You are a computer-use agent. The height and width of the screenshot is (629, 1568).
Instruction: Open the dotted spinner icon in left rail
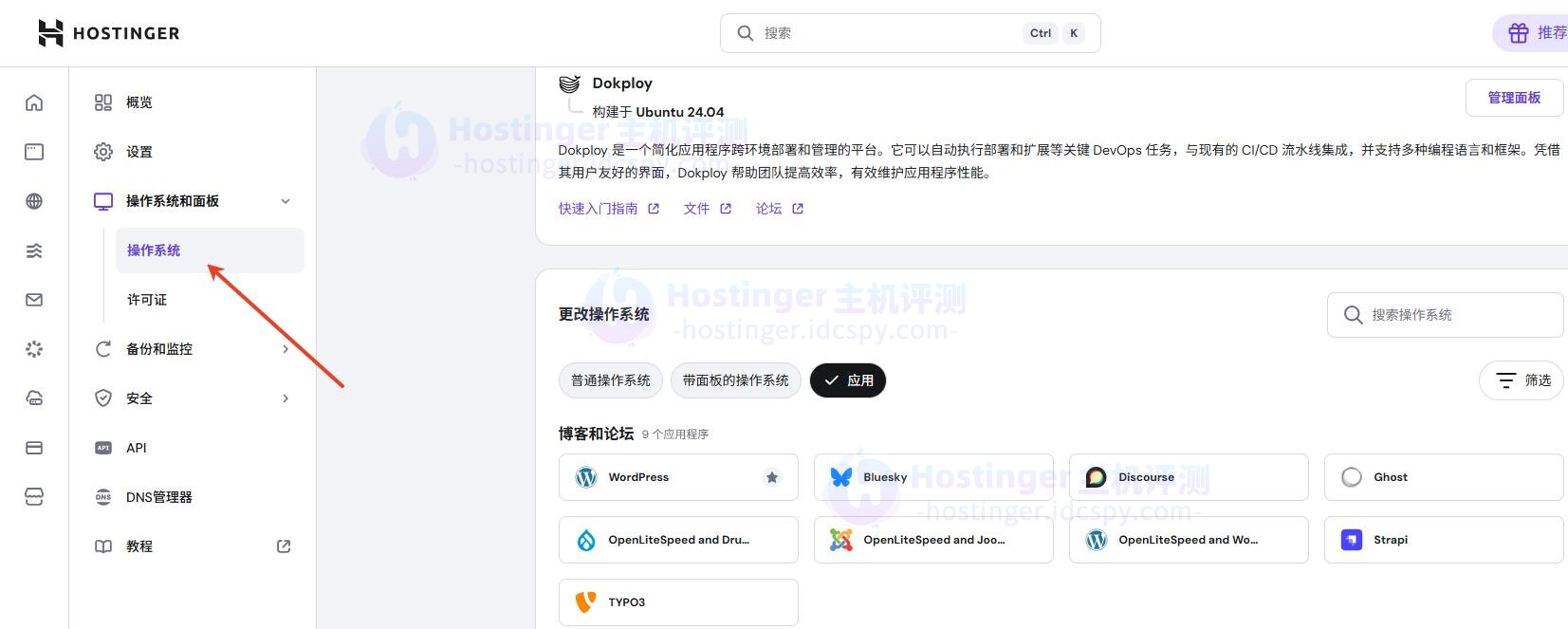pos(34,349)
